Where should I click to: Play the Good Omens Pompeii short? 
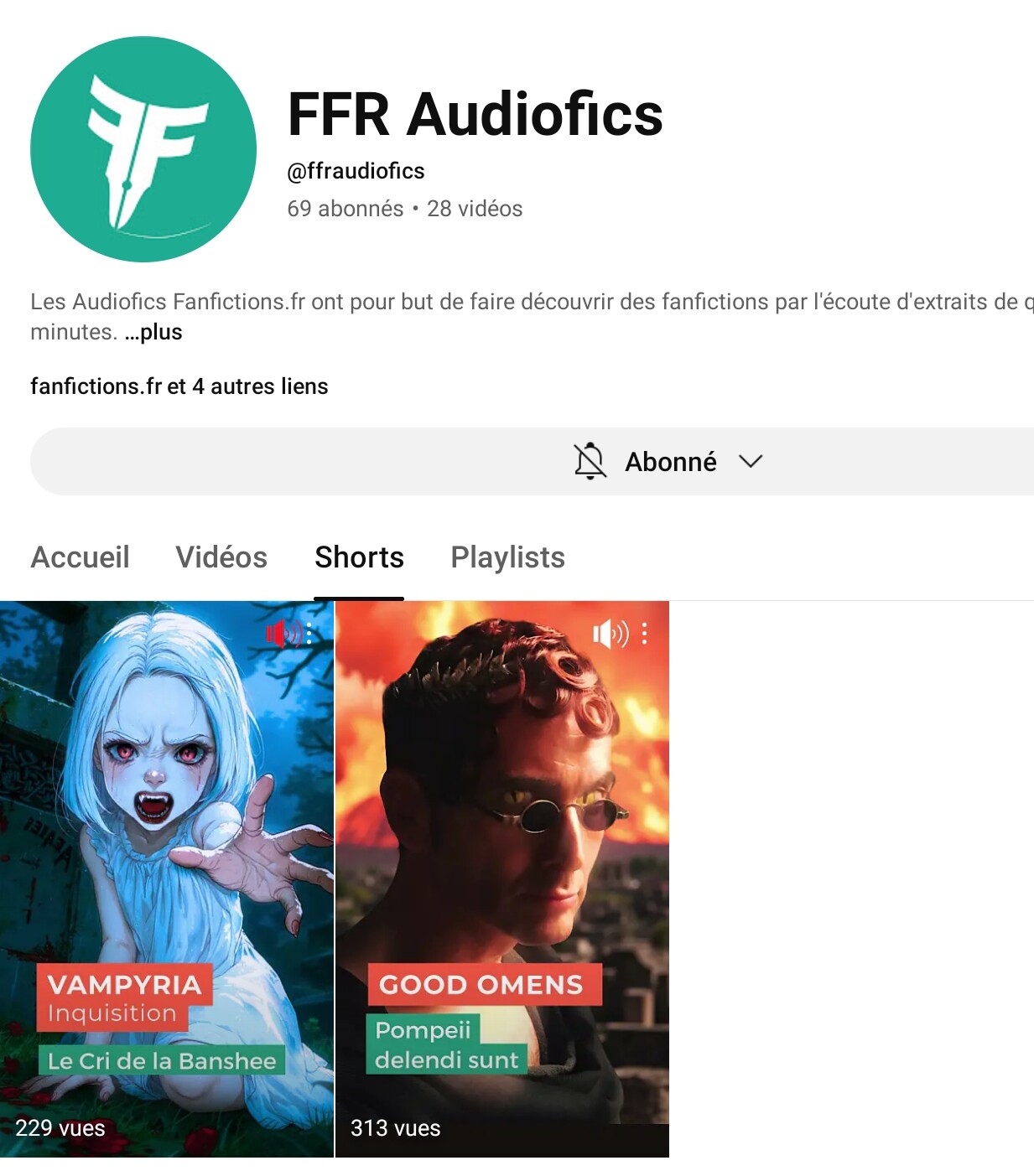(x=502, y=879)
